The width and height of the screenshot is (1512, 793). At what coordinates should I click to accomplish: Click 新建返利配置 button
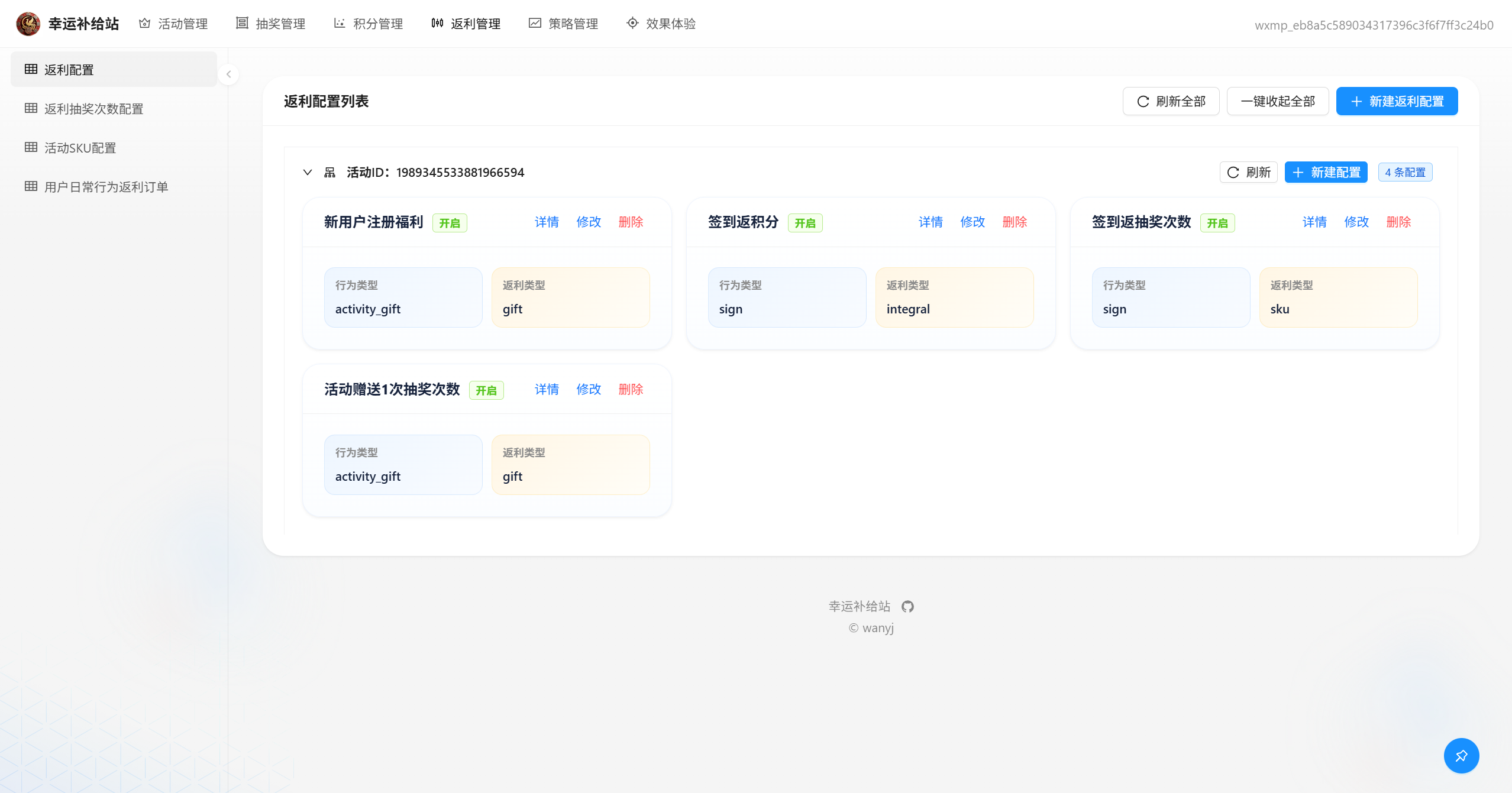pyautogui.click(x=1397, y=102)
